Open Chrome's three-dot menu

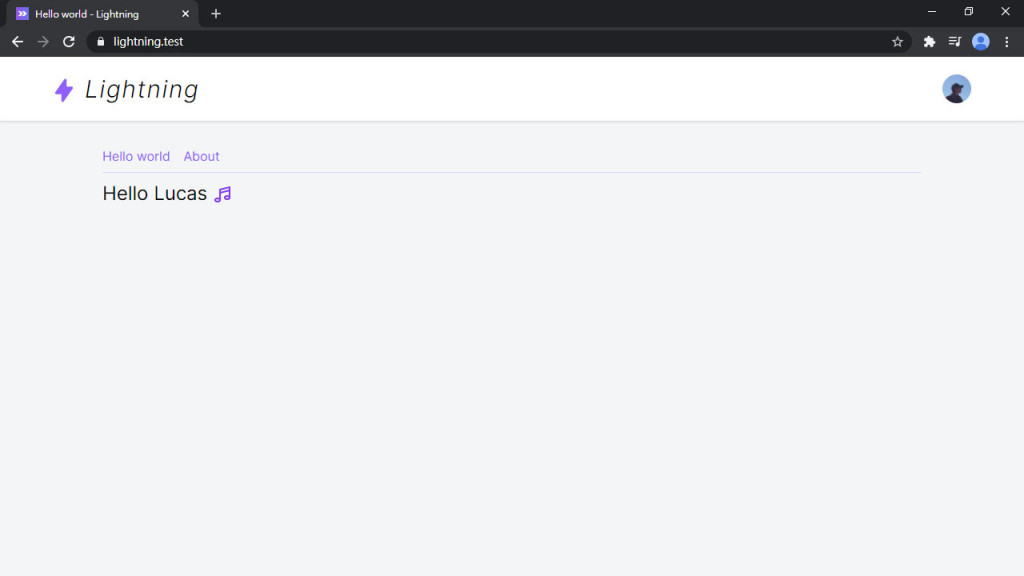coord(1006,42)
